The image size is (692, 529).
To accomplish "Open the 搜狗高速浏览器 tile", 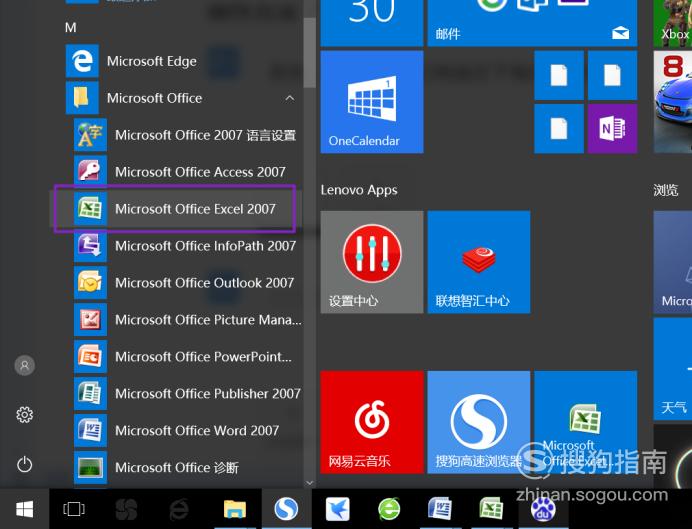I will coord(479,422).
